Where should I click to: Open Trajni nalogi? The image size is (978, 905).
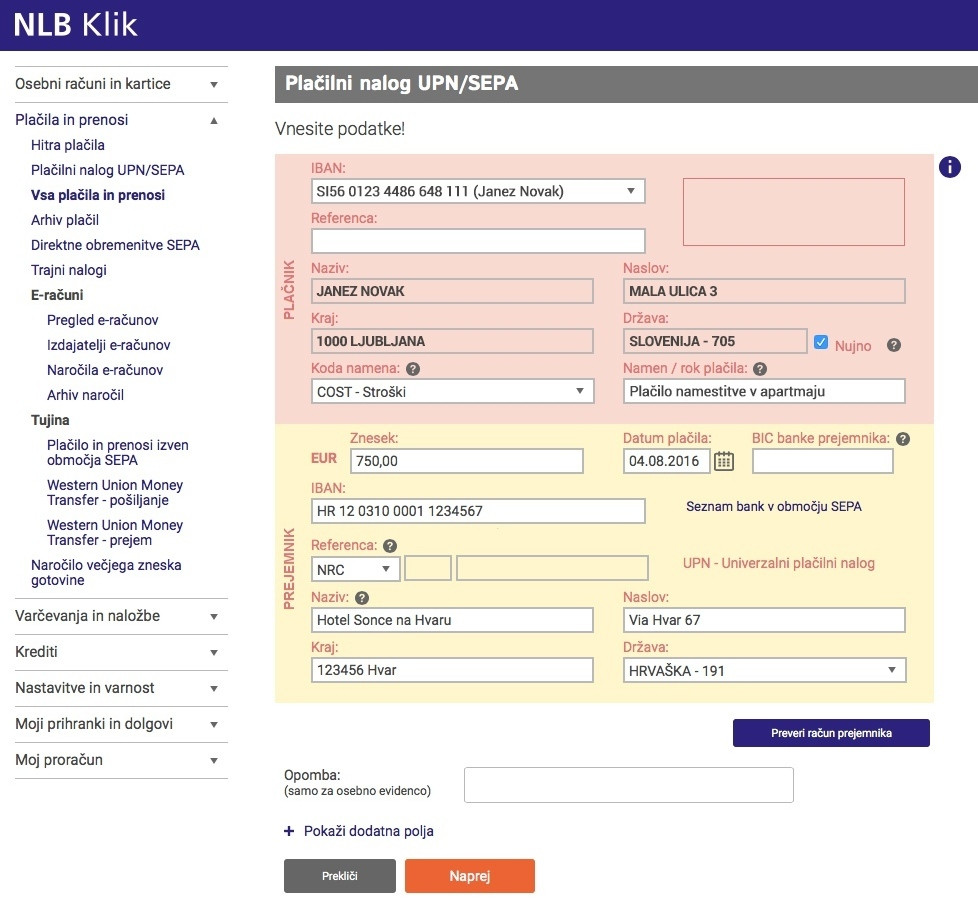tap(69, 270)
